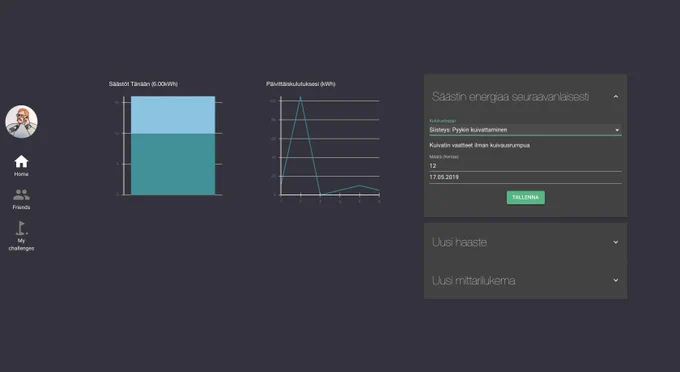Collapse the Säästin energiaa seuraavanlaisesti panel chevron
Viewport: 680px width, 372px height.
point(616,97)
